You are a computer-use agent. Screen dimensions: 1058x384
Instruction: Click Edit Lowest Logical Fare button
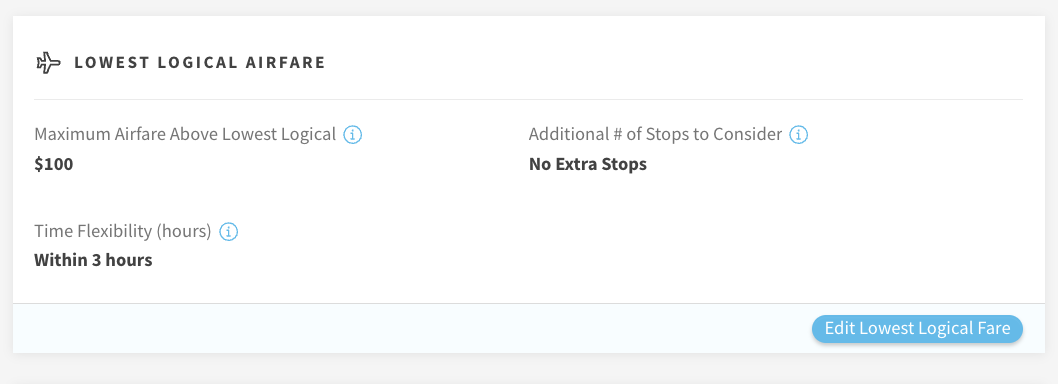pyautogui.click(x=917, y=329)
